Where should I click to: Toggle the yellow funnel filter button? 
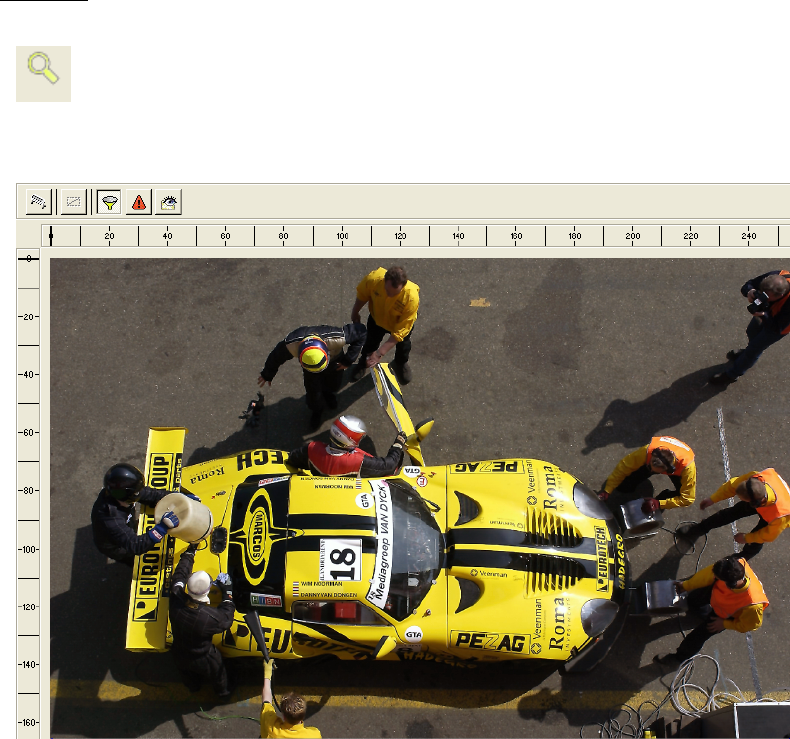tap(109, 203)
